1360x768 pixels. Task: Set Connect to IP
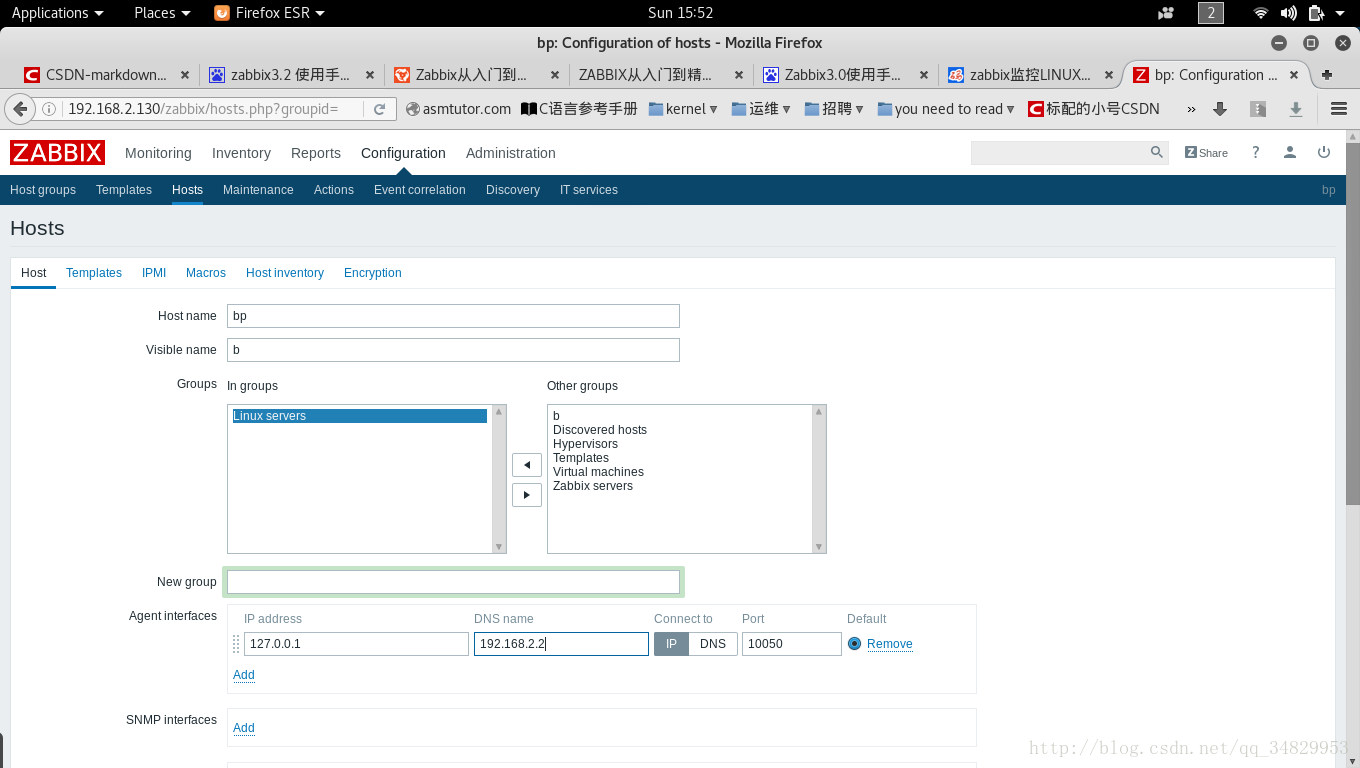click(x=672, y=644)
